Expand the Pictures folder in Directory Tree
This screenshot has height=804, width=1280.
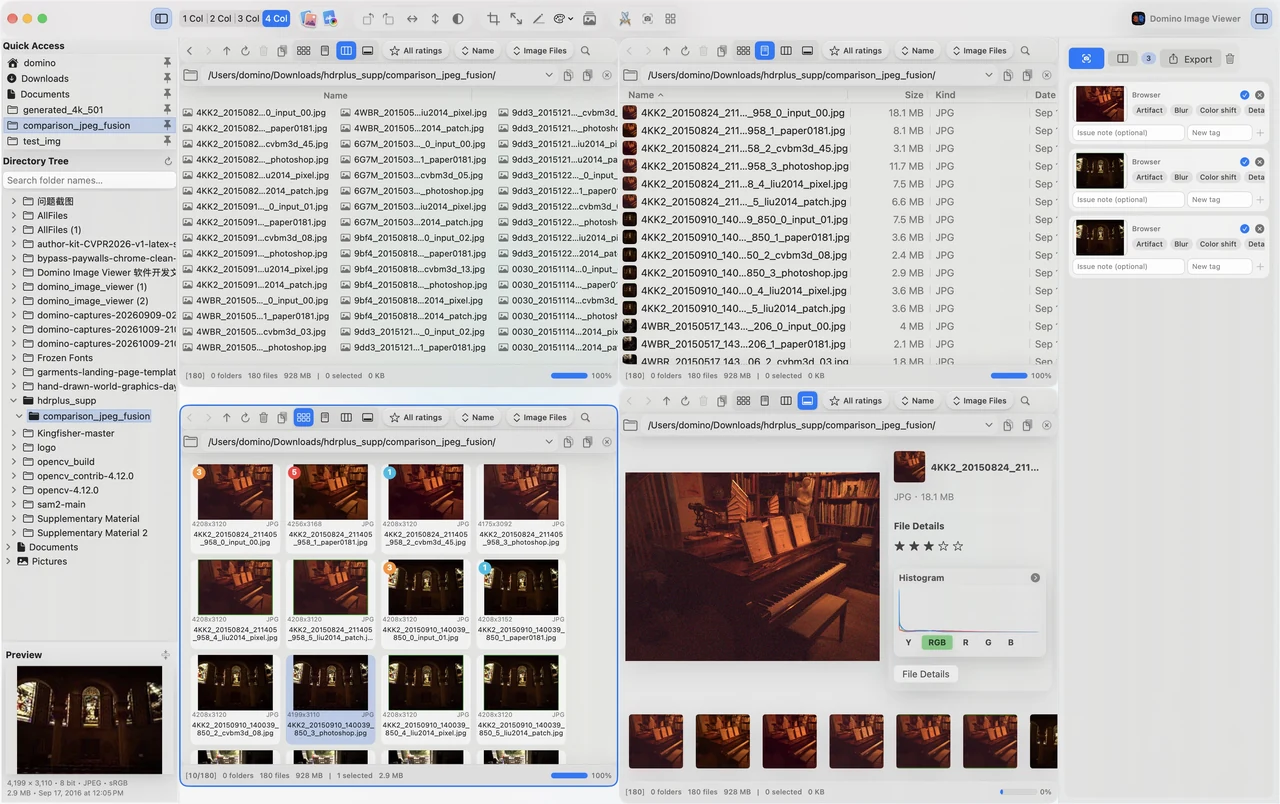point(8,561)
